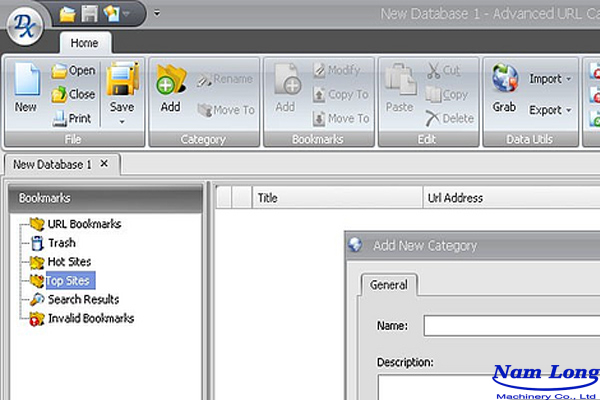This screenshot has height=400, width=600.
Task: Select Invalid Bookmarks tree item
Action: 90,319
